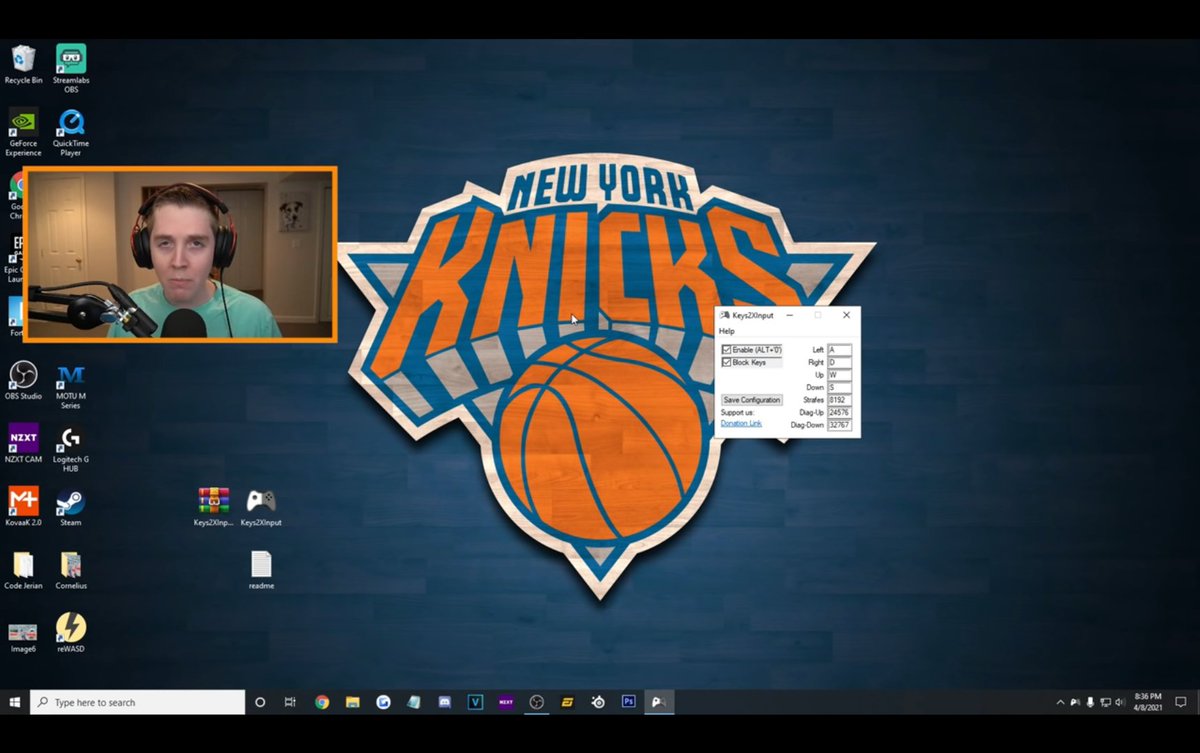
Task: Open the Recycle Bin desktop icon
Action: click(x=23, y=64)
